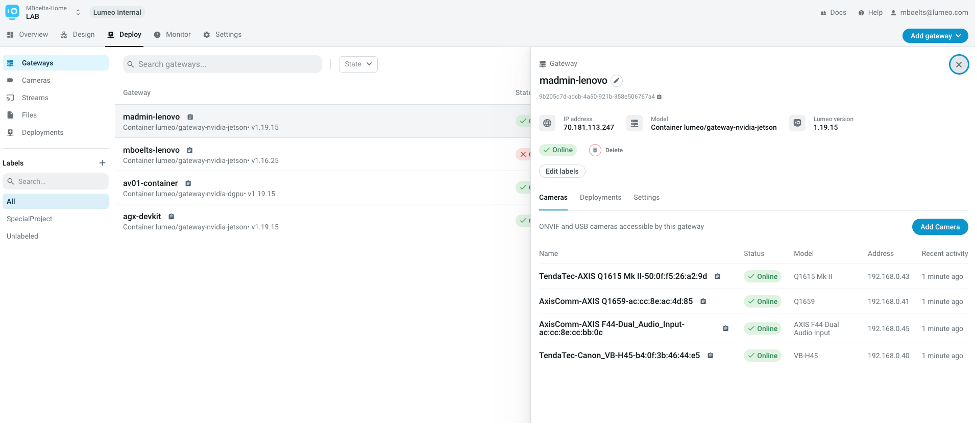
Task: Edit the madmin-lenovo name with pencil icon
Action: point(616,80)
